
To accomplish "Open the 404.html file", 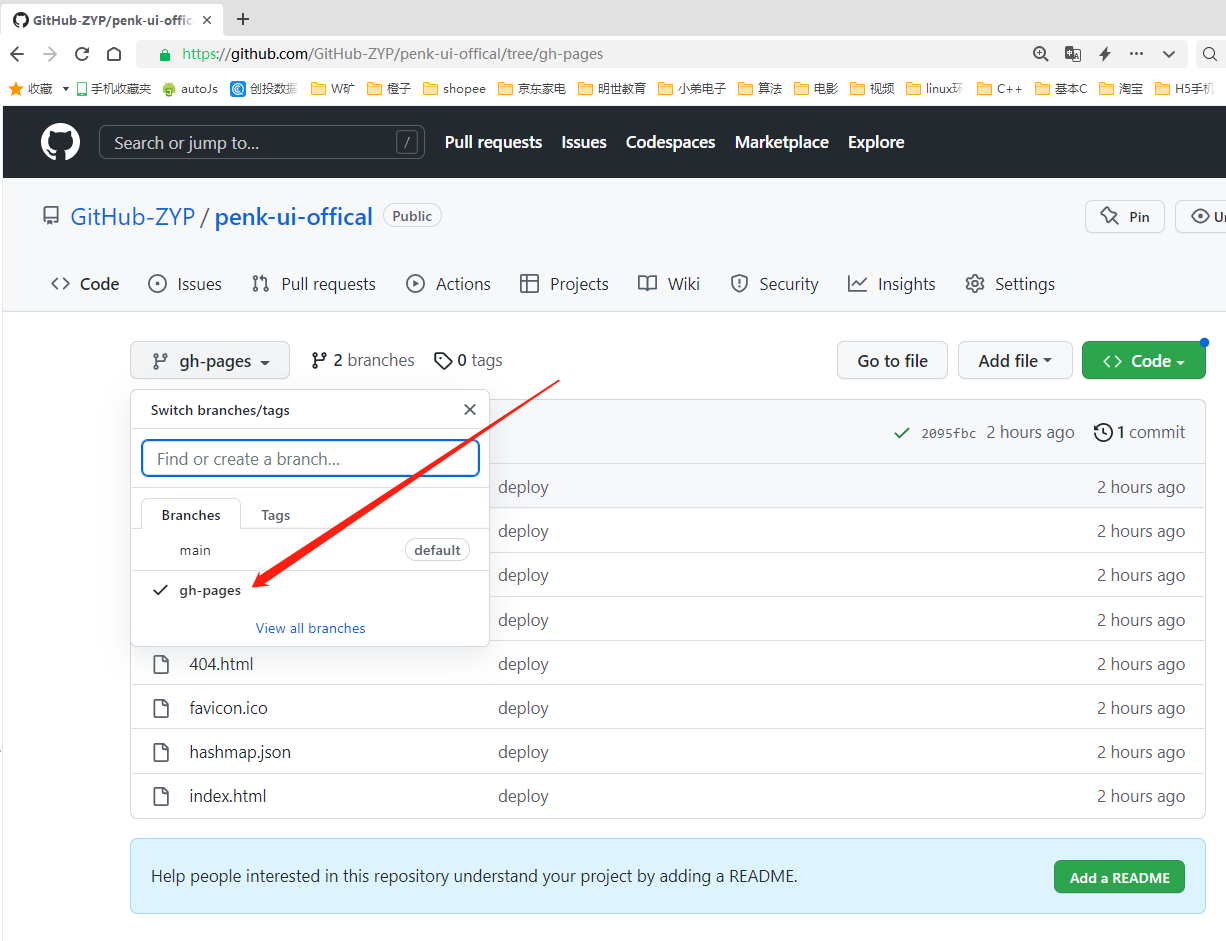I will click(221, 664).
